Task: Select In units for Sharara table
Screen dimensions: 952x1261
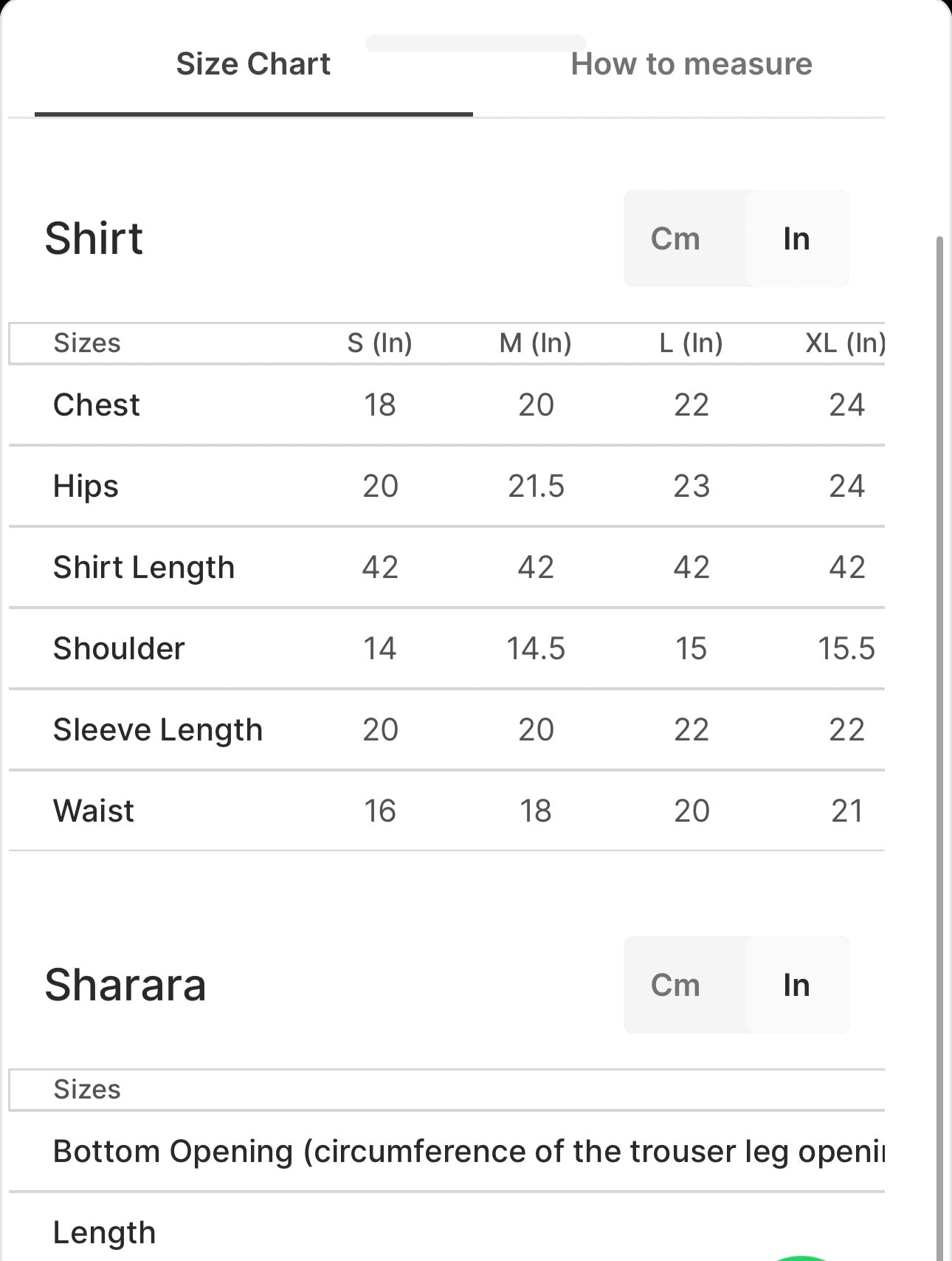Action: [796, 985]
